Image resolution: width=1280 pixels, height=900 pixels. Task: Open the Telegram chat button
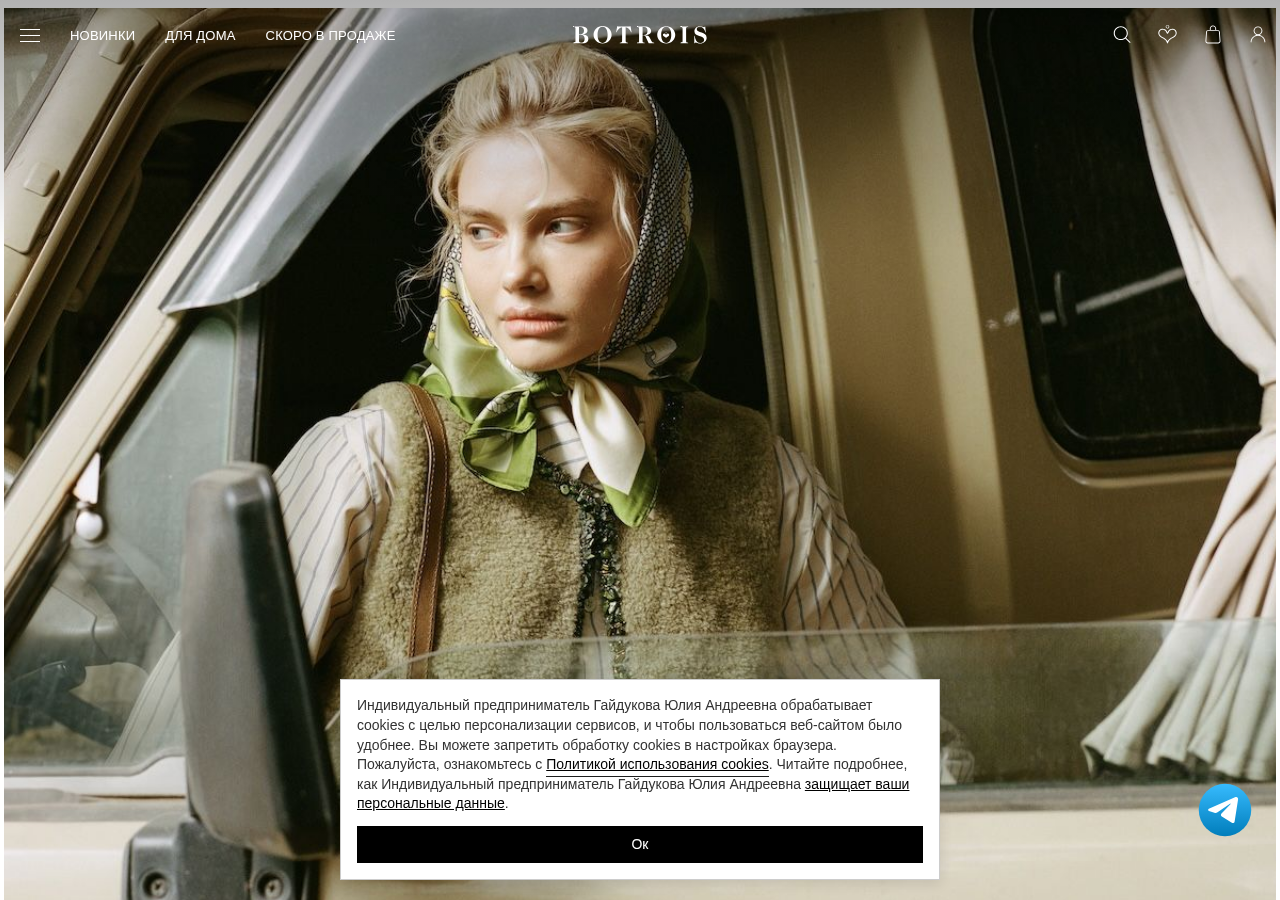[x=1225, y=810]
